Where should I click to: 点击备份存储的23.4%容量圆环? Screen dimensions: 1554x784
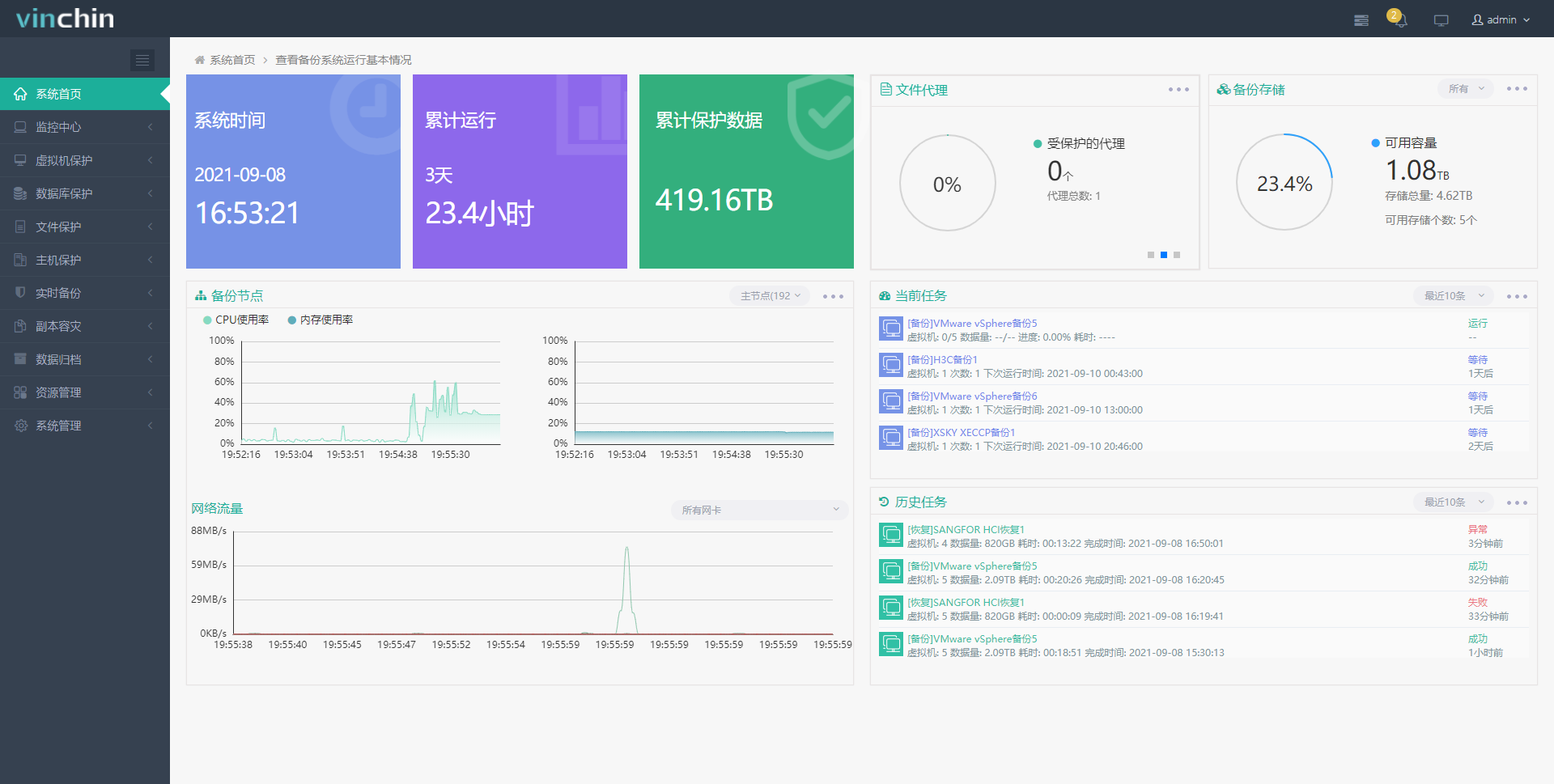click(1284, 182)
